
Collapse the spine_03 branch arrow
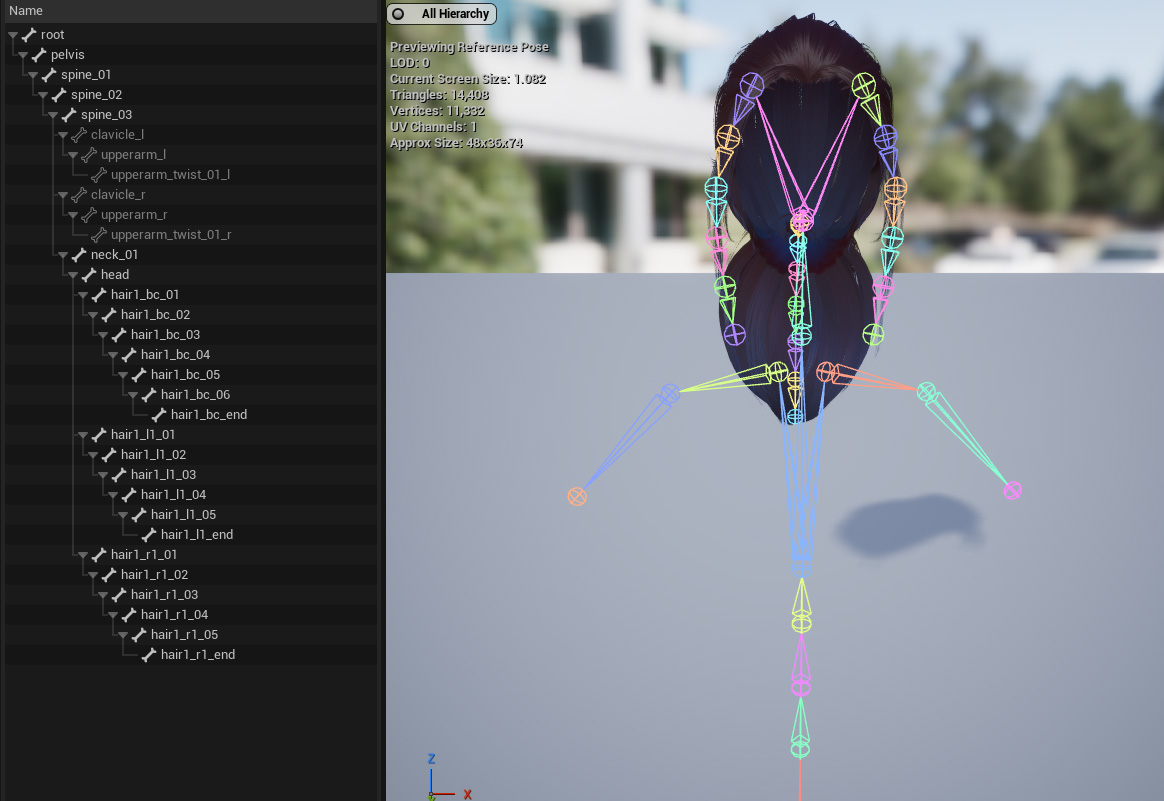pyautogui.click(x=53, y=115)
